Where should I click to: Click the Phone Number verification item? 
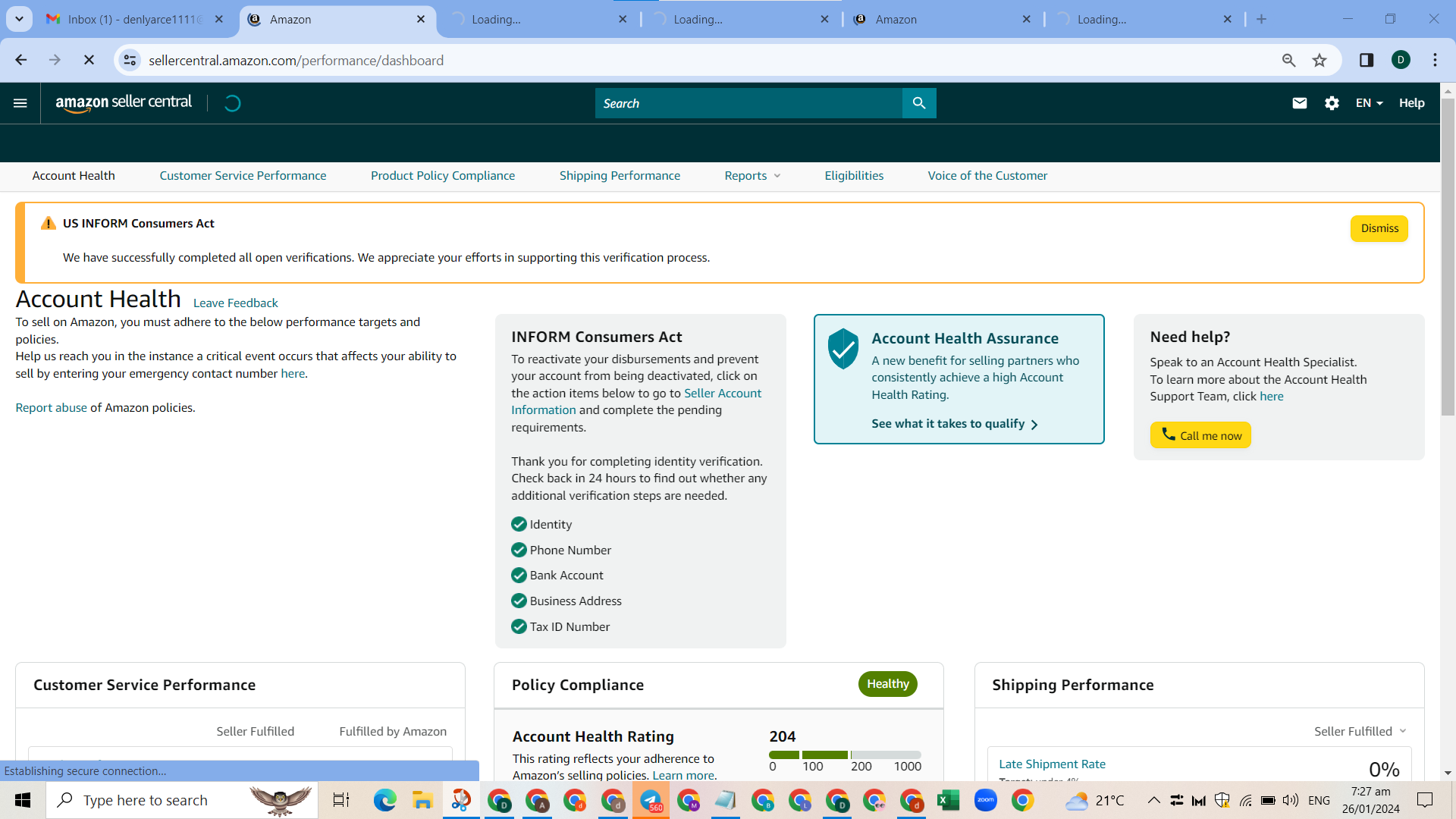[x=561, y=551]
